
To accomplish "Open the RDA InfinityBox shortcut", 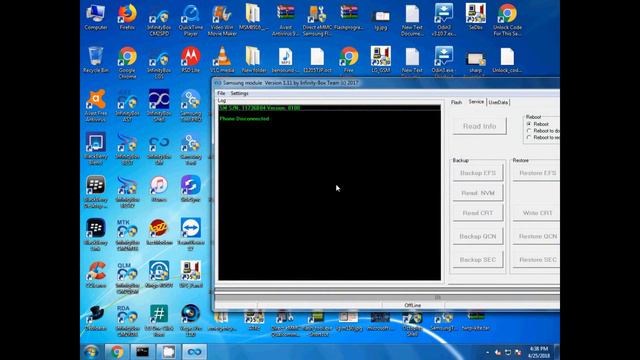I will click(x=127, y=321).
